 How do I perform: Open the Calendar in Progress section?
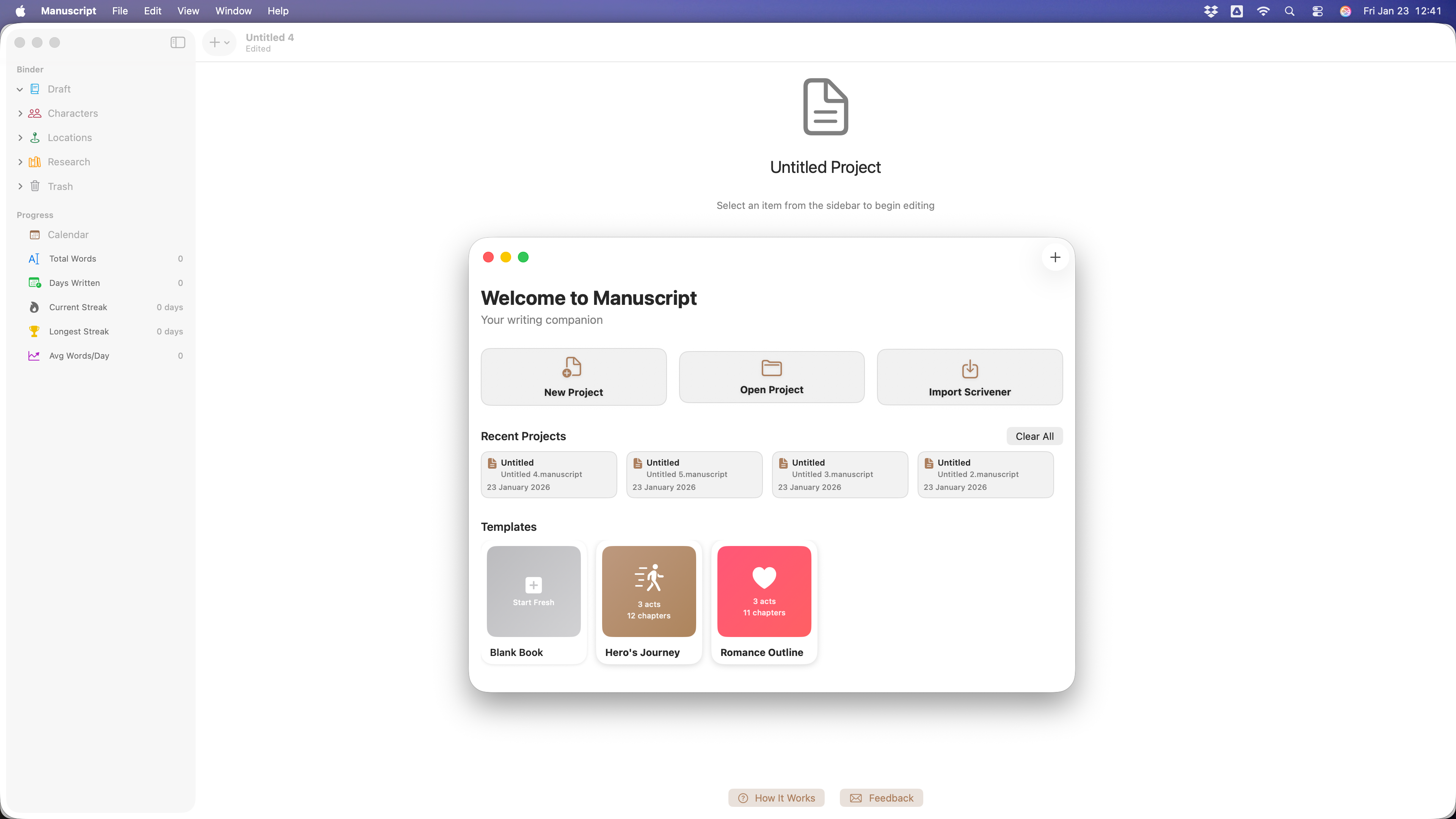coord(68,235)
